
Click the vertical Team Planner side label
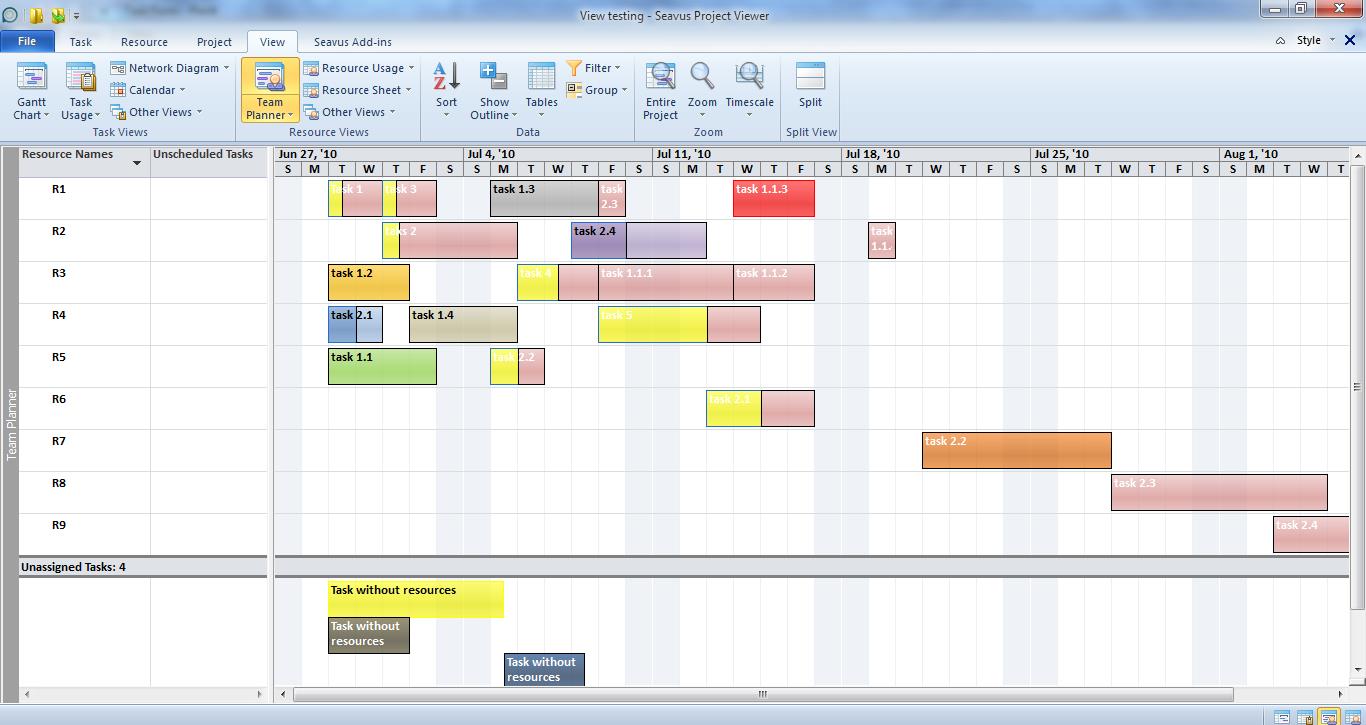12,424
